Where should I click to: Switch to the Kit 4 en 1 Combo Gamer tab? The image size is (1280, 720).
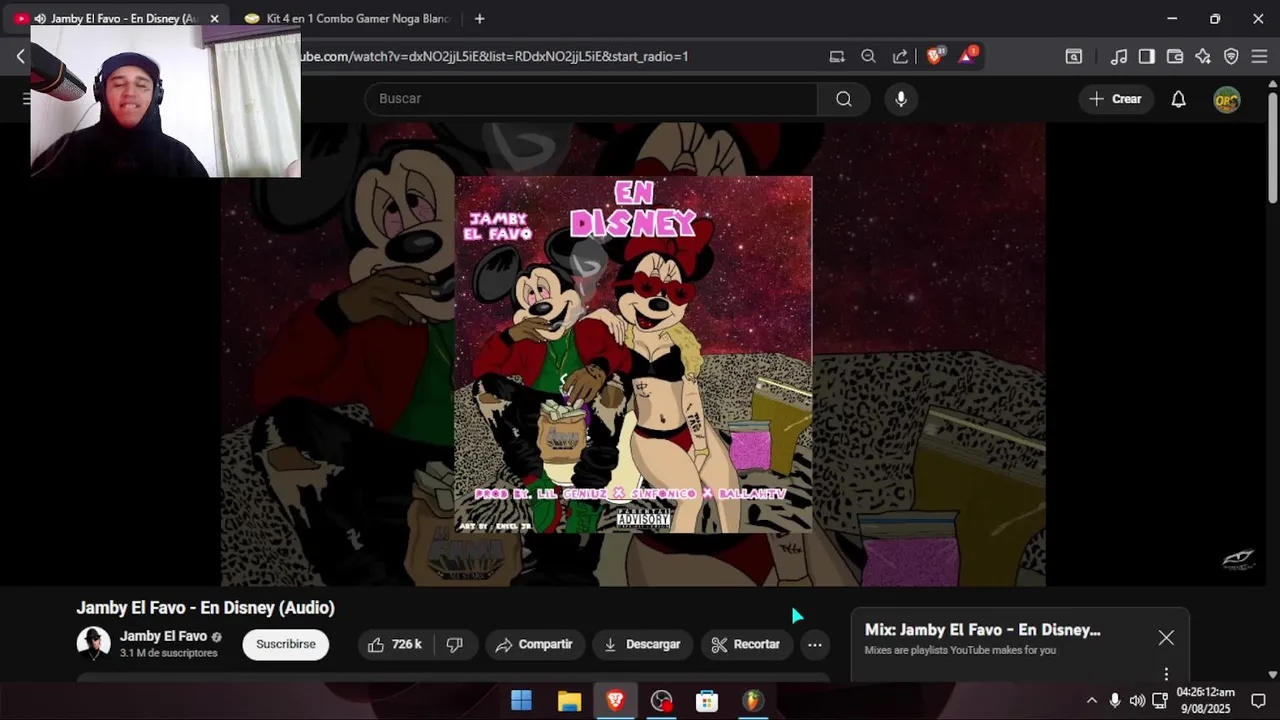point(348,19)
